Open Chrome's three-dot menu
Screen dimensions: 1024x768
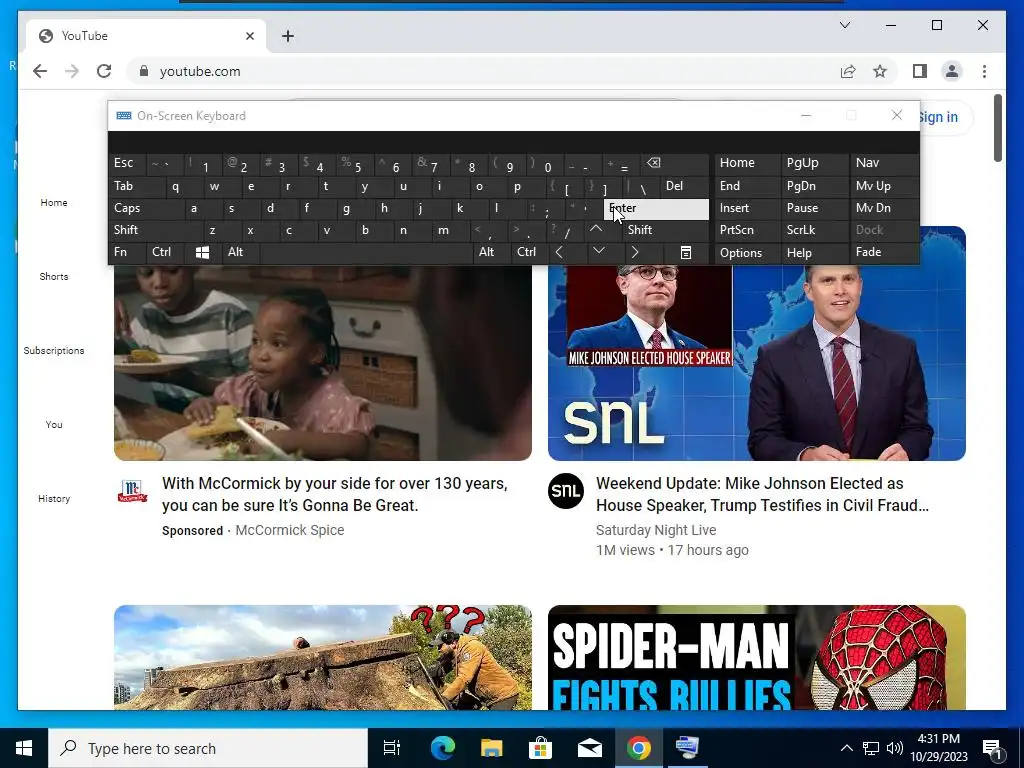click(984, 71)
